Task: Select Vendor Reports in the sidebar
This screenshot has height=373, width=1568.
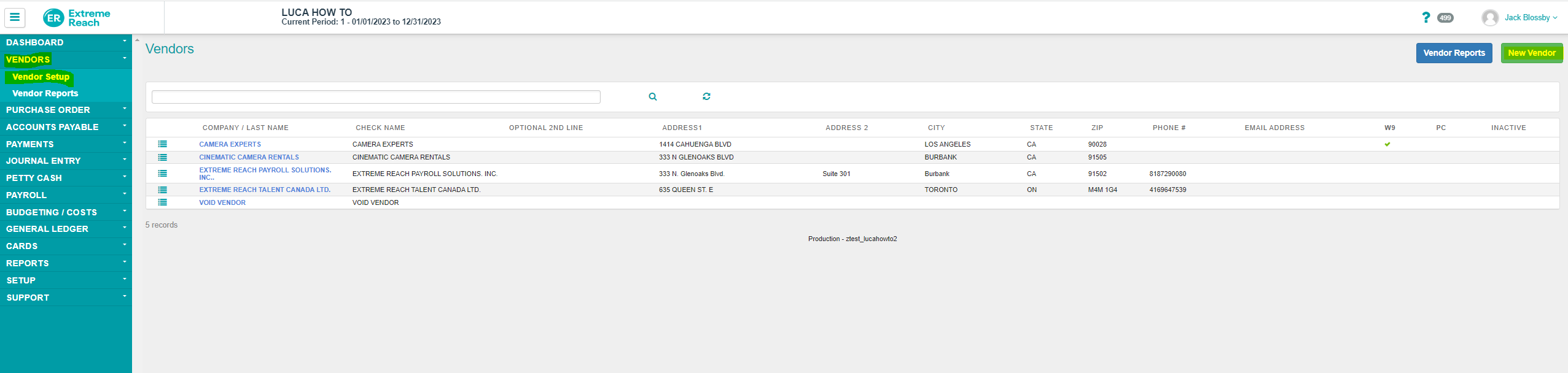Action: [45, 93]
